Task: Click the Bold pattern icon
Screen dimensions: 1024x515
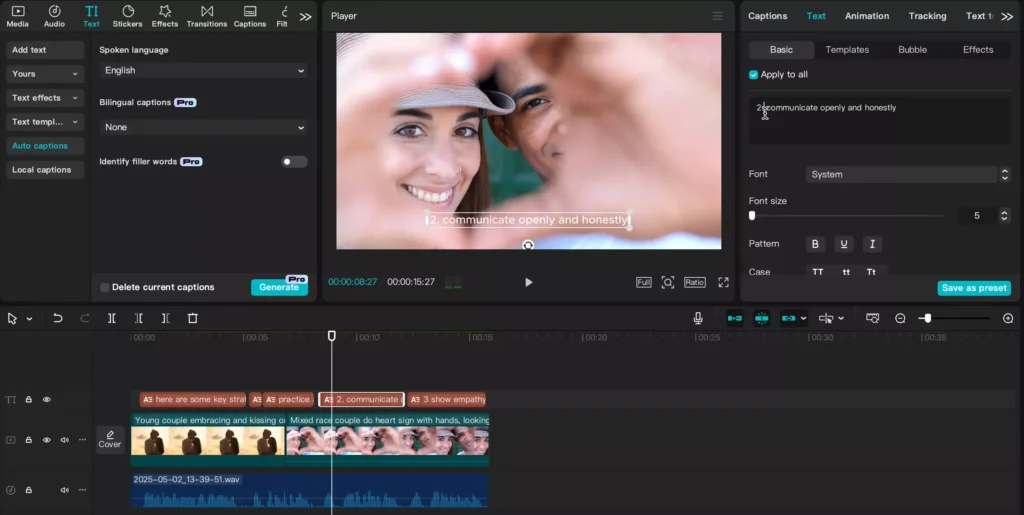Action: coord(815,244)
